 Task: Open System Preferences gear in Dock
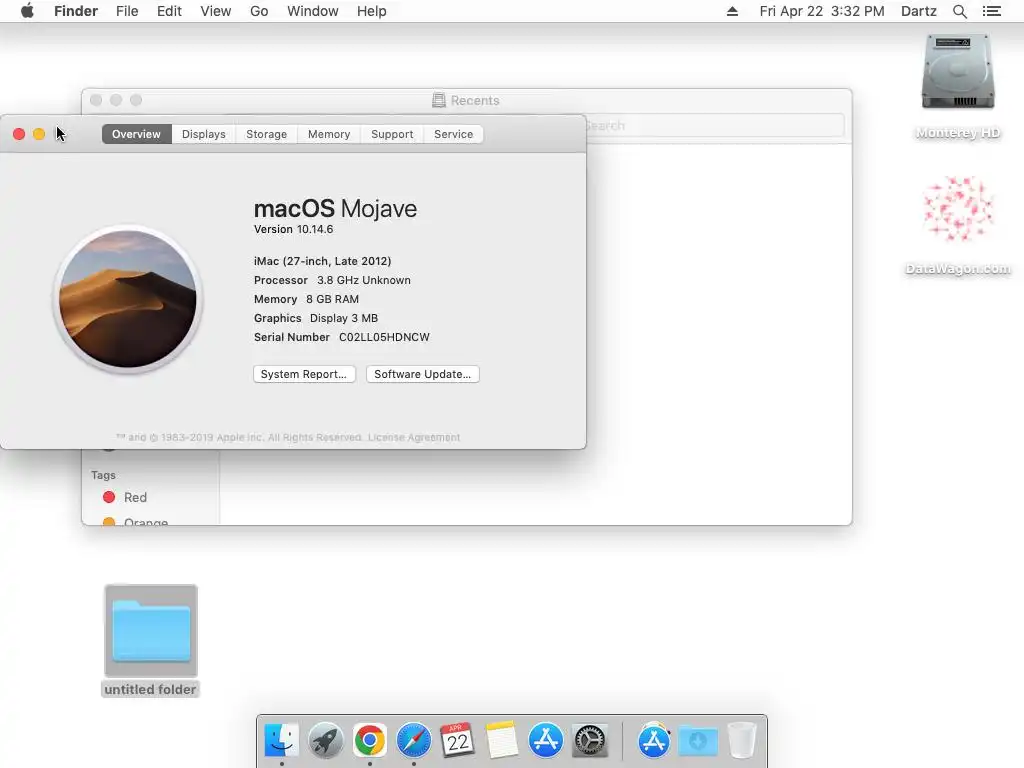590,741
